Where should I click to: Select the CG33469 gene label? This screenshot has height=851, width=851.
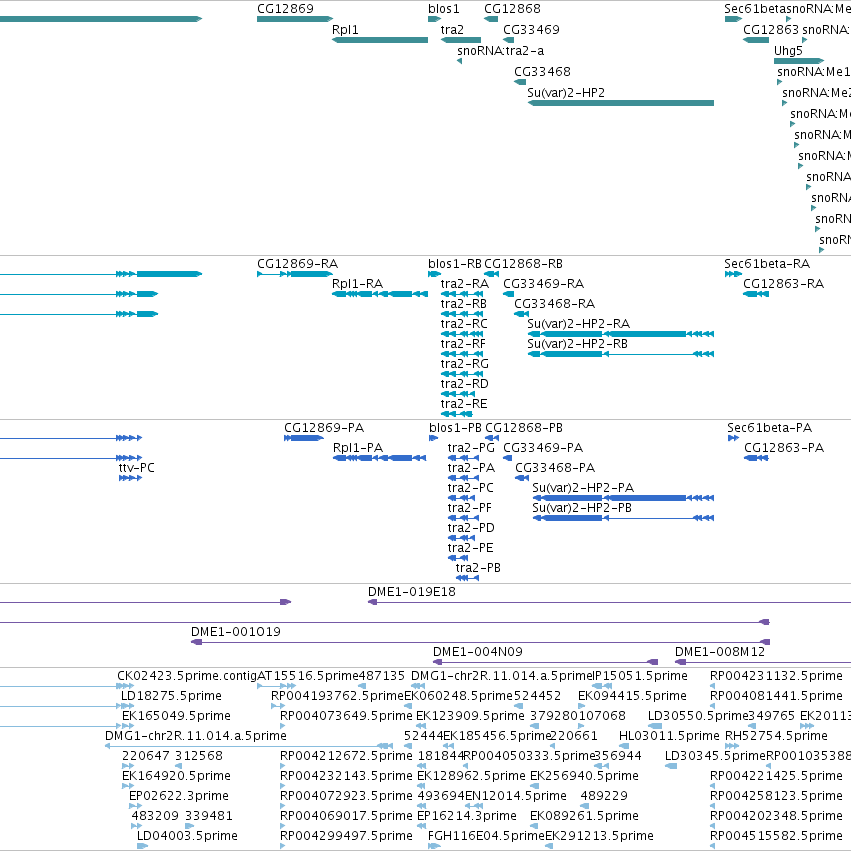(x=531, y=30)
